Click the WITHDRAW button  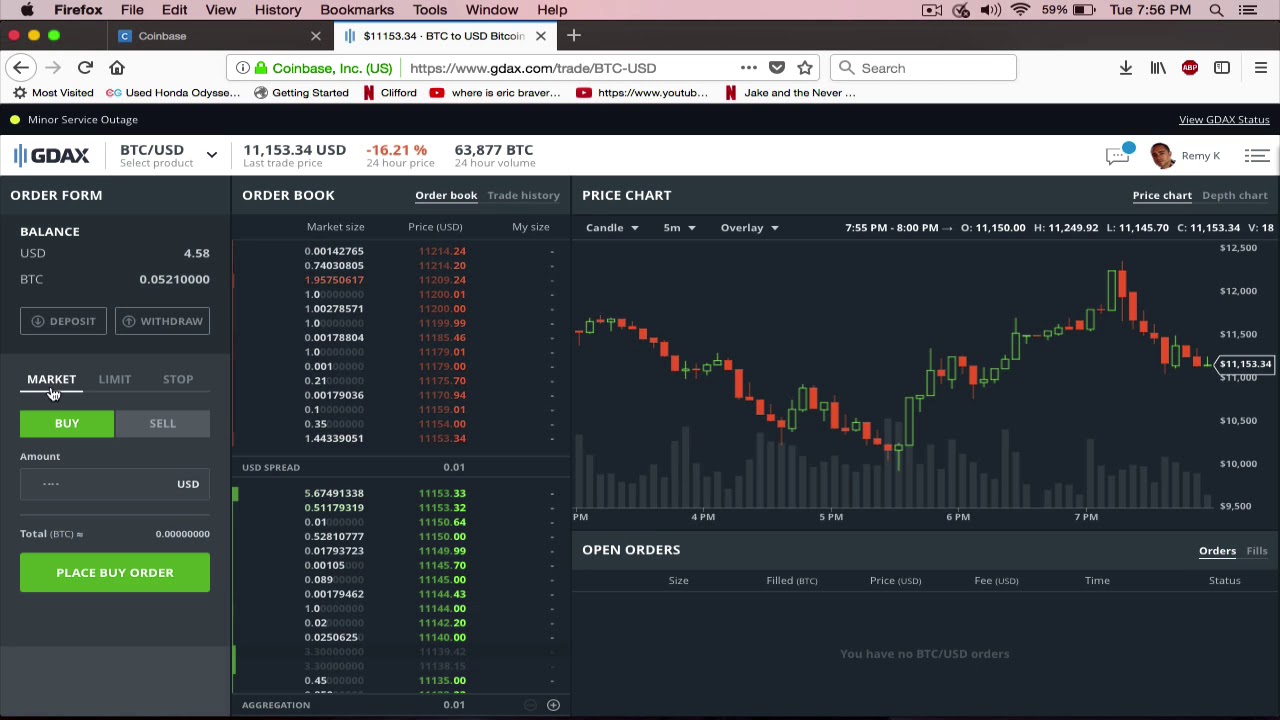click(162, 321)
